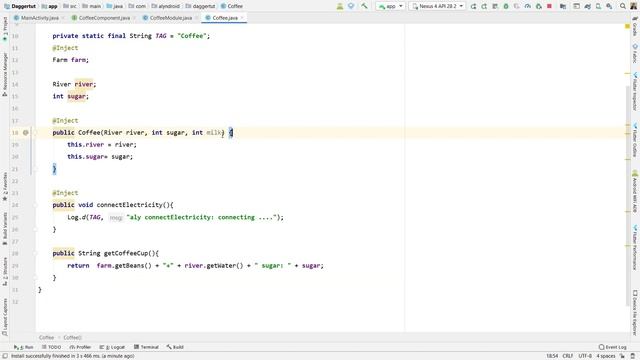Click the lock read-only icon in status bar

[622, 356]
